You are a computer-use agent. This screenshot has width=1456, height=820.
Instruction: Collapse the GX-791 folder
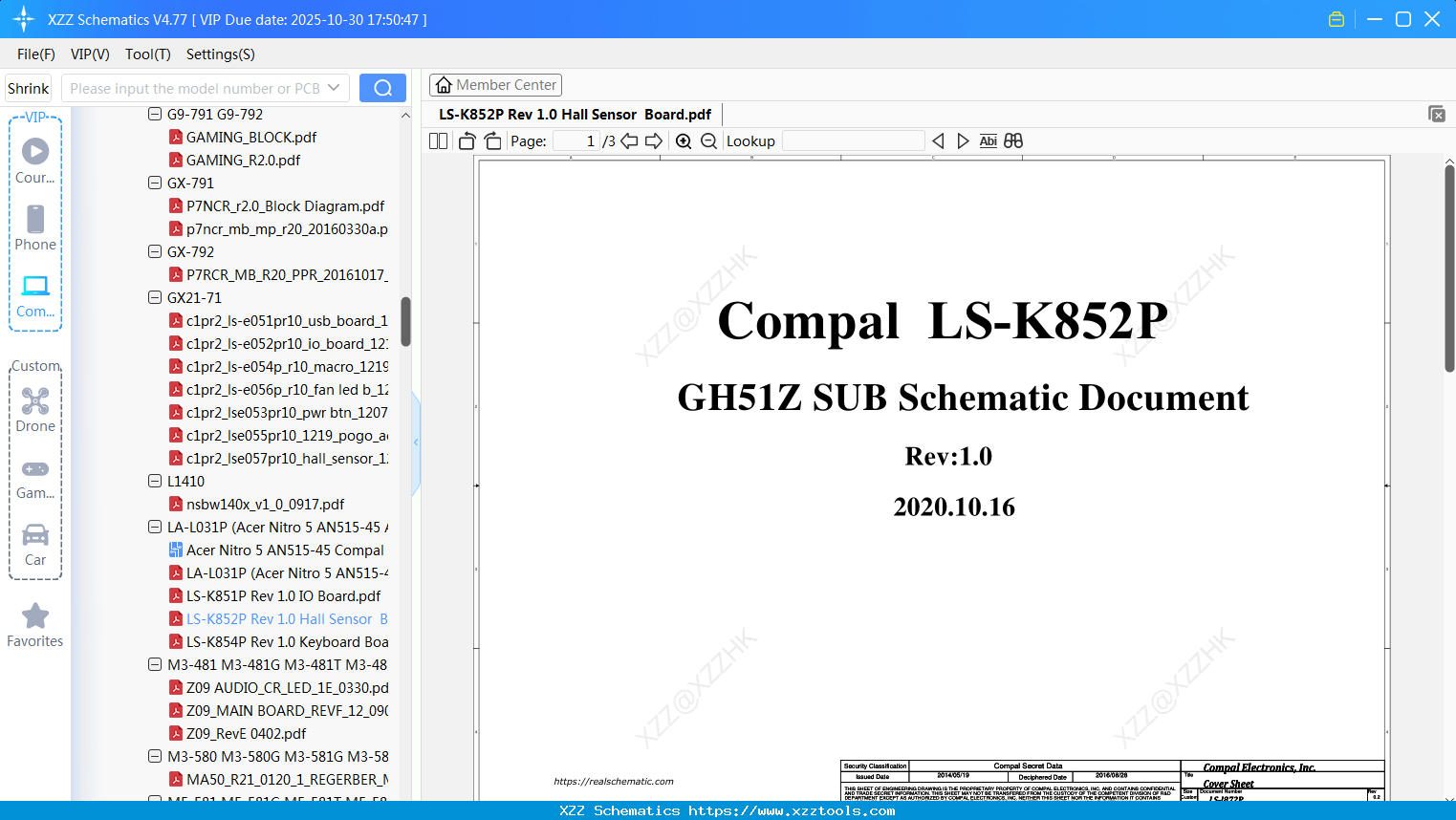pos(155,183)
